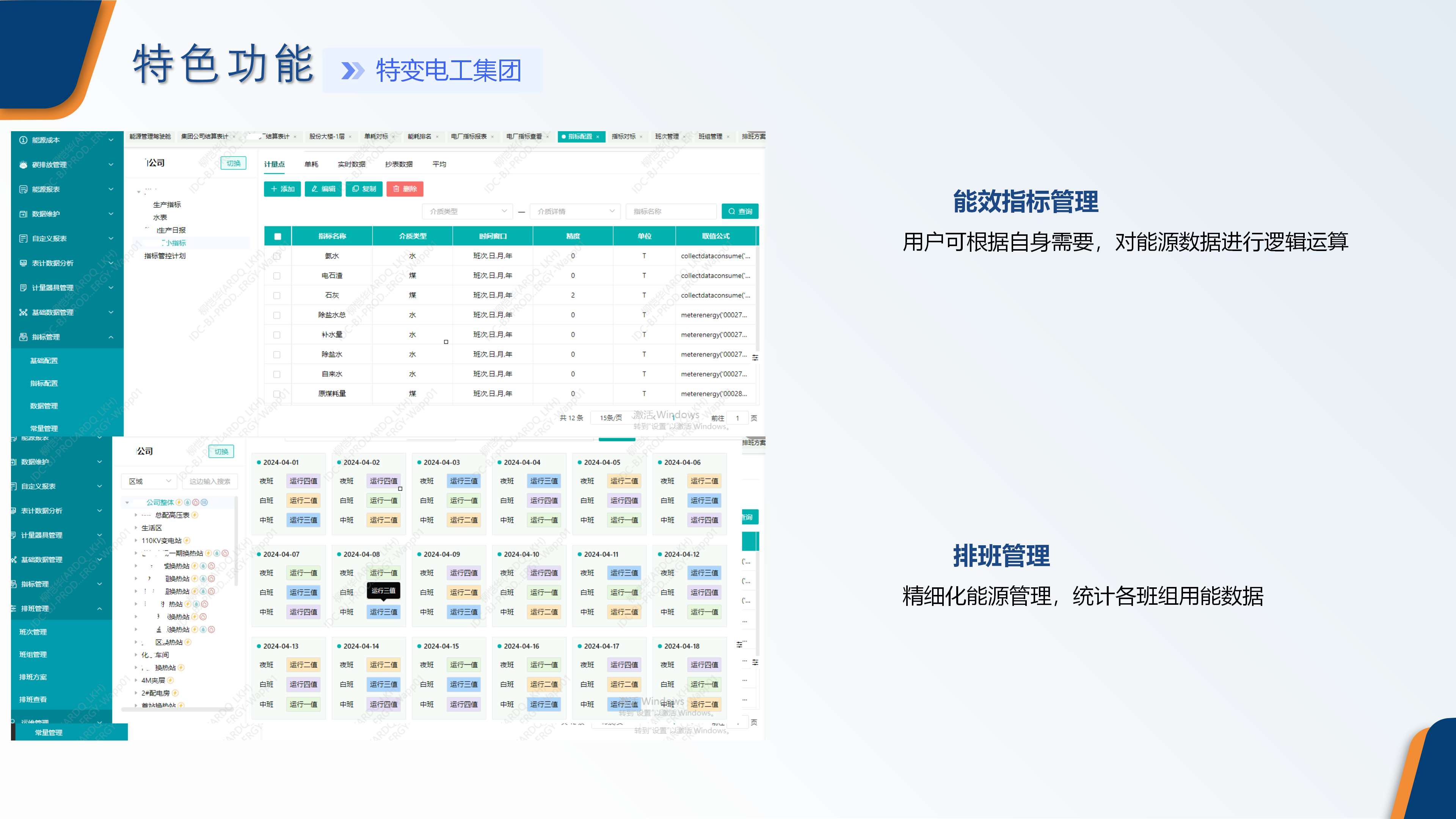Screen dimensions: 1456x819
Task: Click the plus icon on 添加 button
Action: click(274, 189)
